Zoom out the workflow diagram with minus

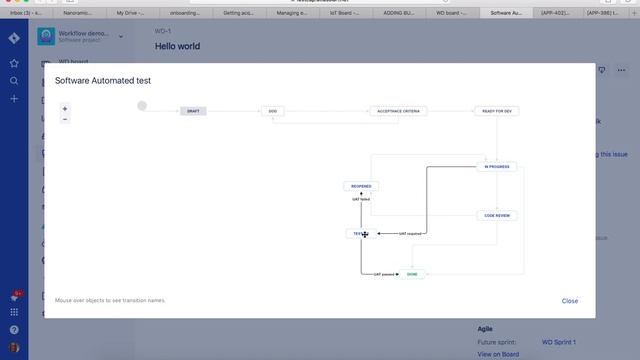pos(65,119)
